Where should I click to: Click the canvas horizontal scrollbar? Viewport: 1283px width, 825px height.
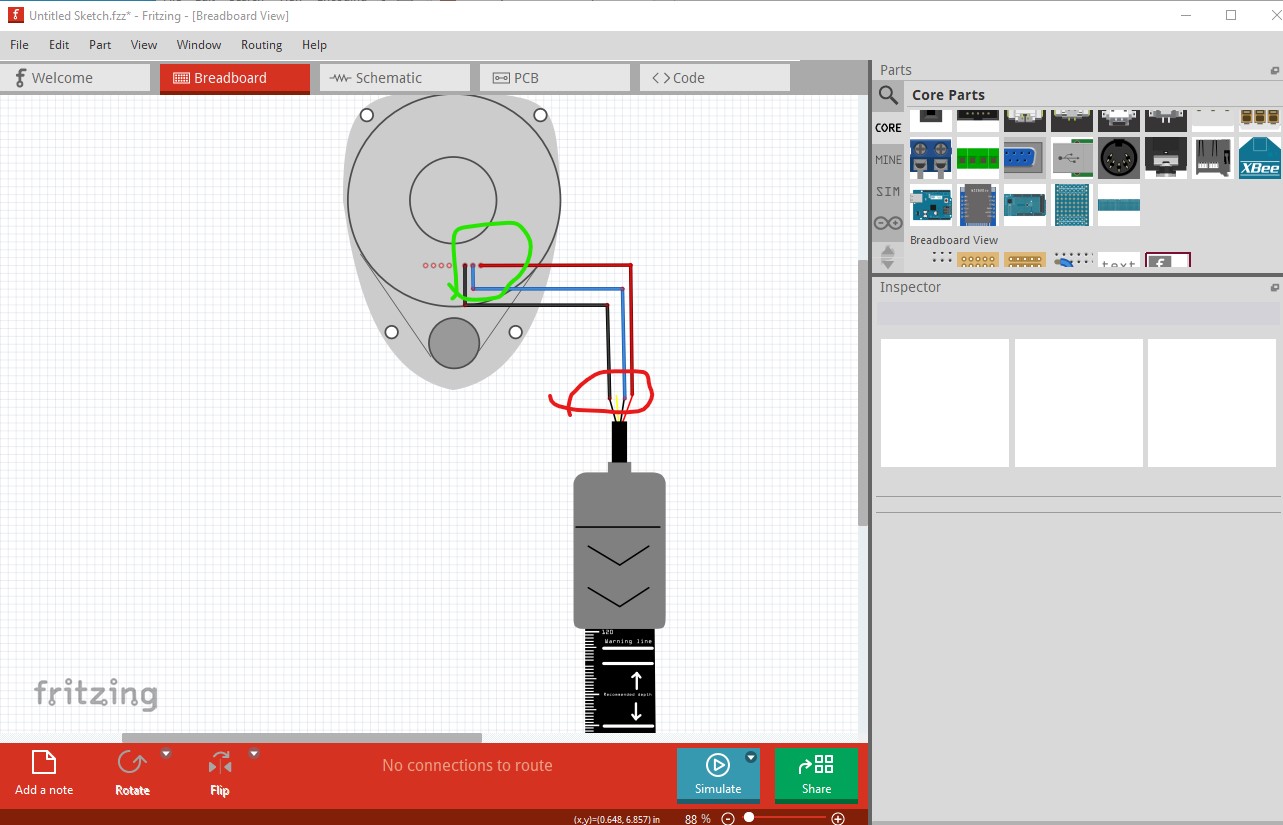(x=301, y=738)
